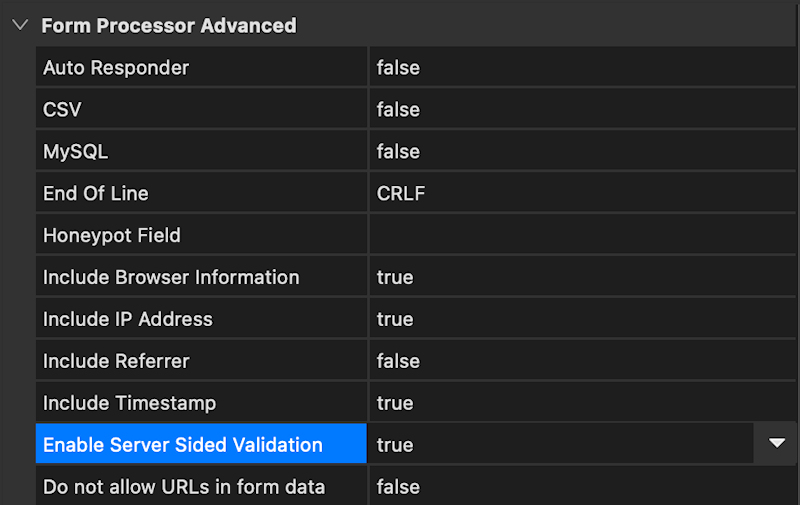
Task: Click the Include Referrer false value
Action: 398,362
